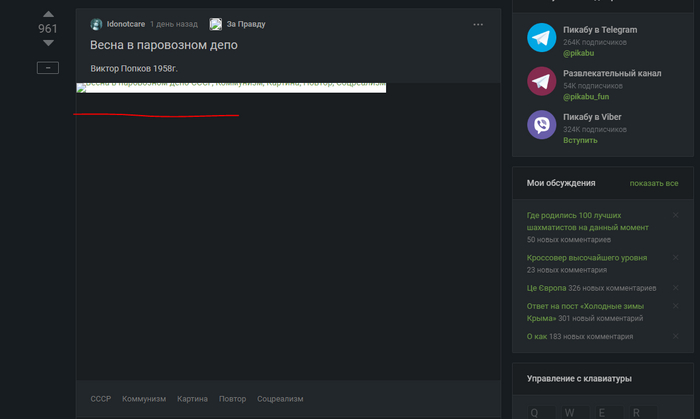The width and height of the screenshot is (700, 419).
Task: Click the R keyboard shortcut key
Action: [x=643, y=412]
